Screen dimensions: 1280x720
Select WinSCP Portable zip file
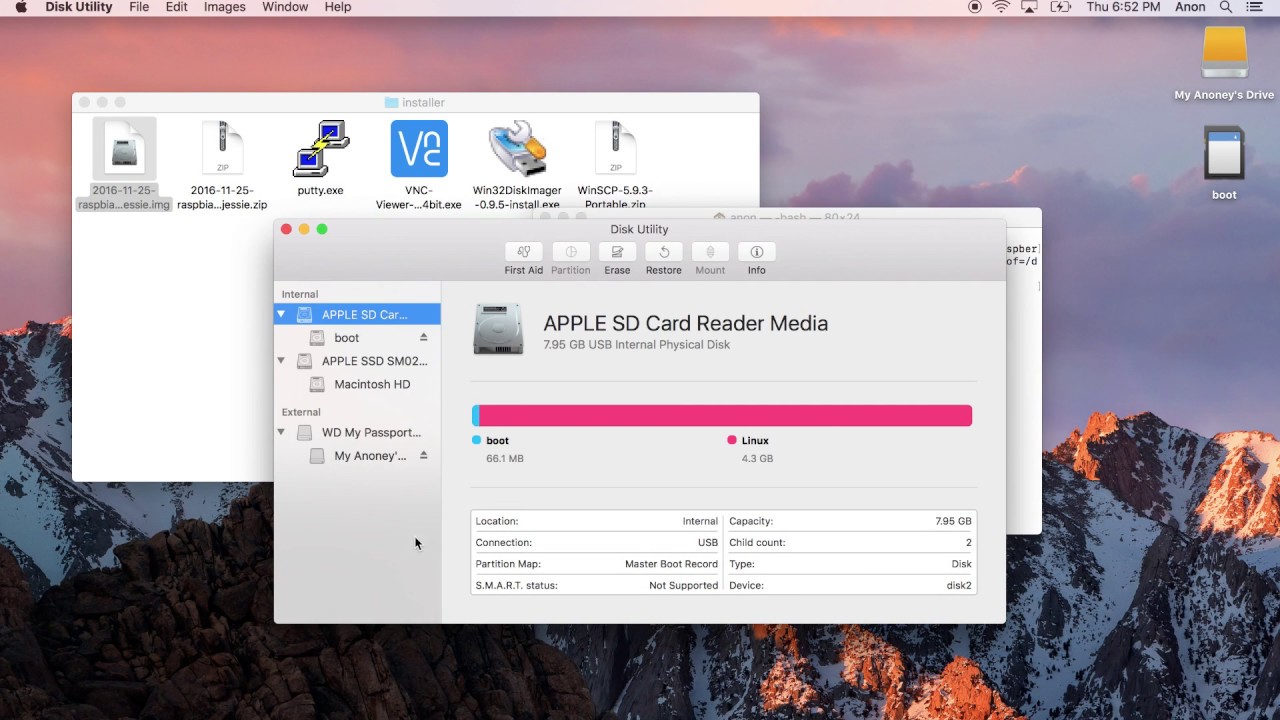(615, 165)
